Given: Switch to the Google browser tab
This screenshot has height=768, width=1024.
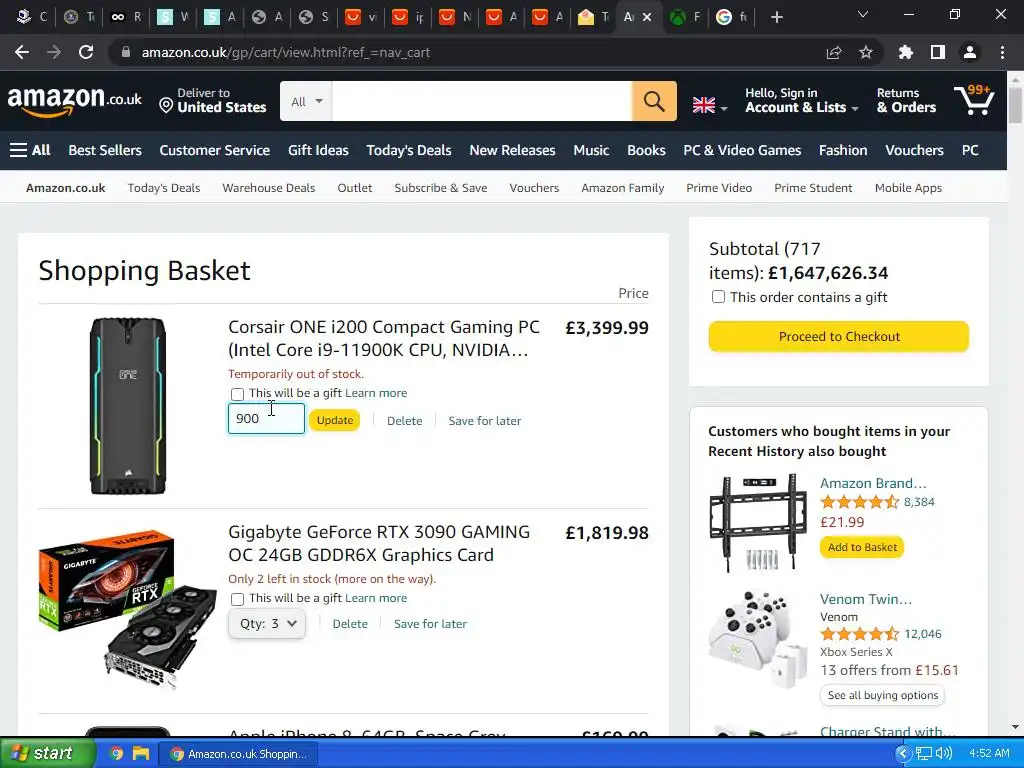Looking at the screenshot, I should [x=731, y=17].
